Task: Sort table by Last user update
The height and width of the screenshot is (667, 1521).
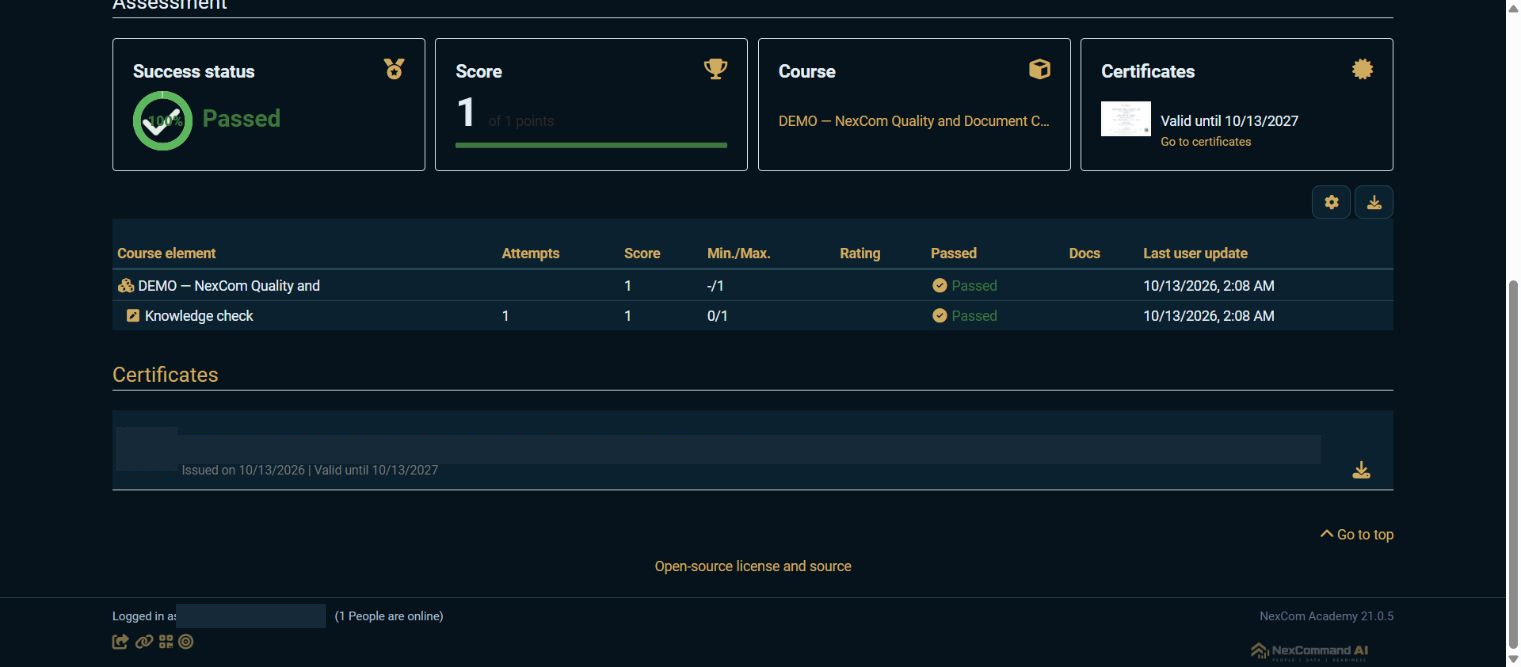Action: (1195, 253)
